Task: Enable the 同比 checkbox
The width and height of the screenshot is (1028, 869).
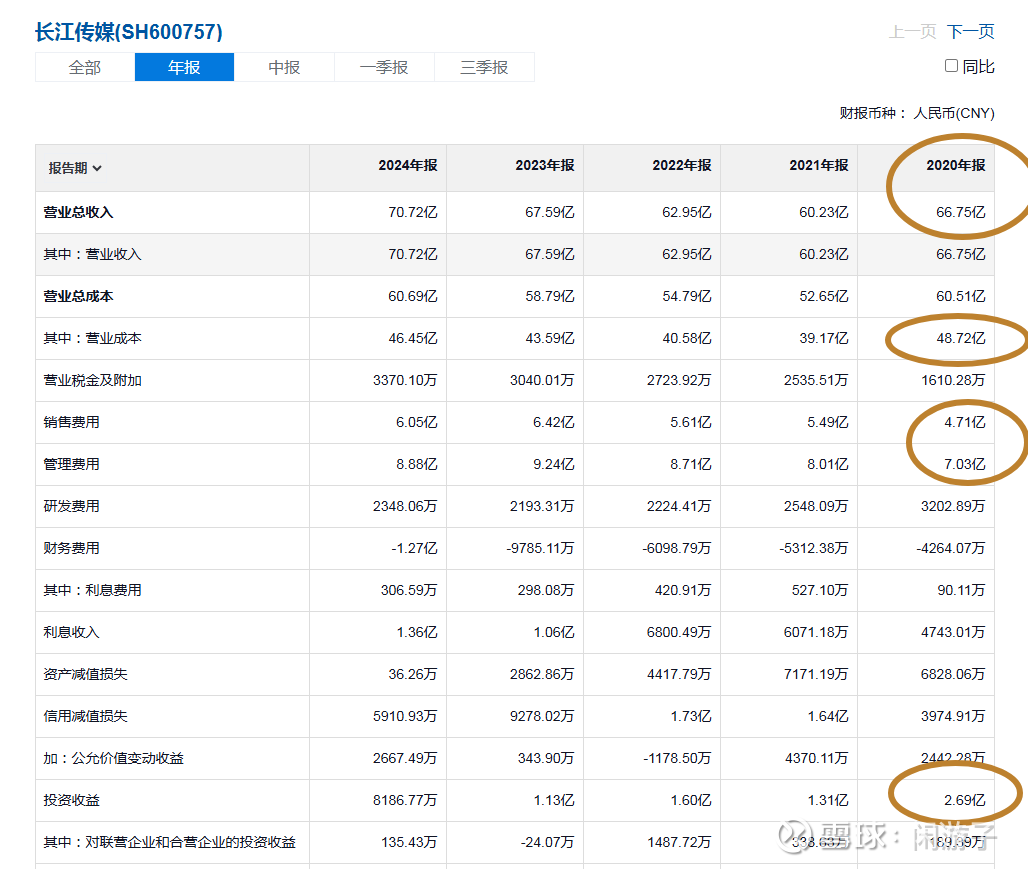Action: (951, 66)
